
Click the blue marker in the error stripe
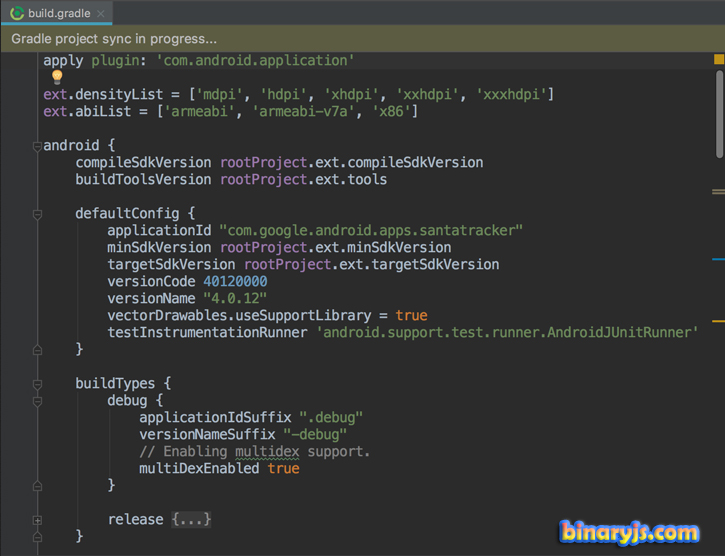tap(718, 259)
